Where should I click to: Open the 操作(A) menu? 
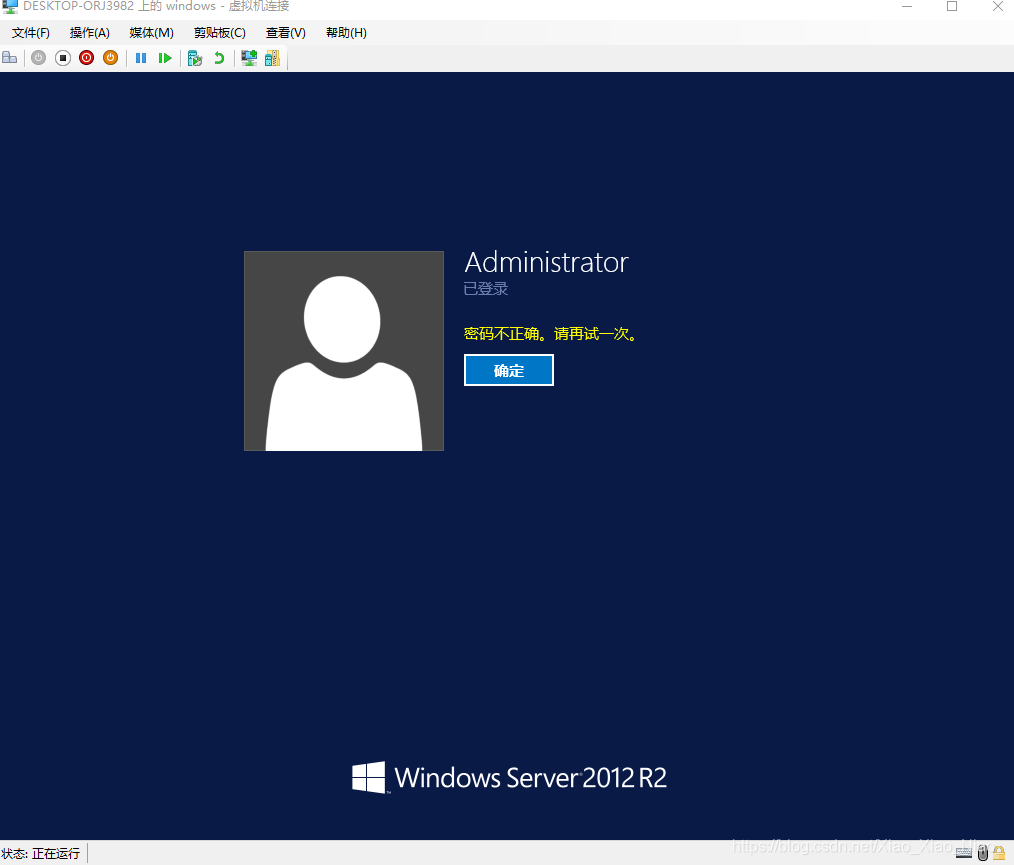(x=89, y=32)
